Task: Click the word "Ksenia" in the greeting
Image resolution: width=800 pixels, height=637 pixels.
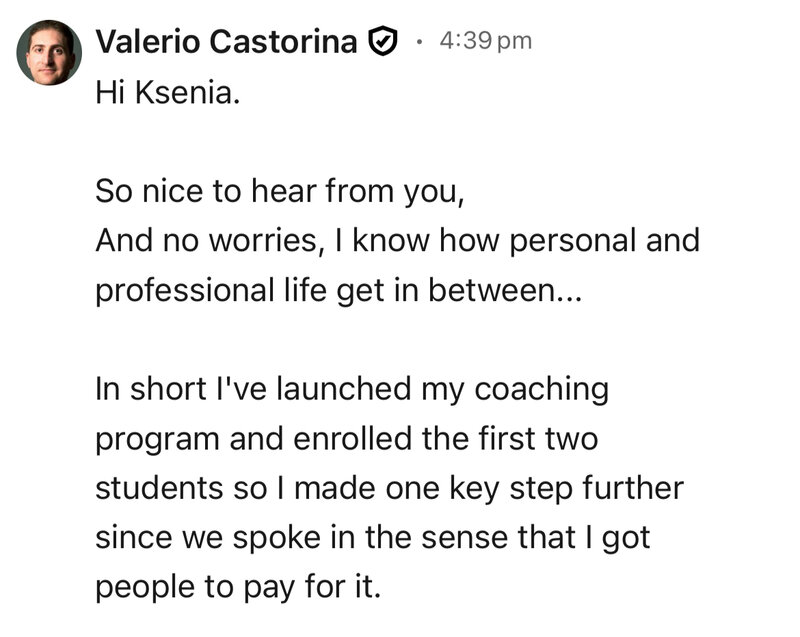Action: pos(183,93)
